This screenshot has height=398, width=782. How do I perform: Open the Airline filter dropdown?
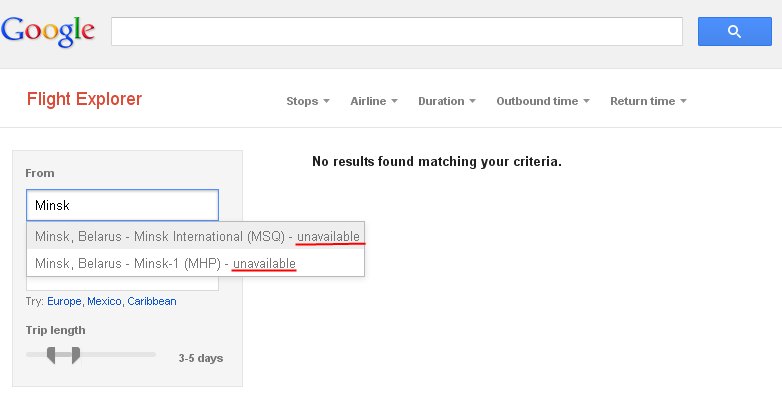(374, 101)
